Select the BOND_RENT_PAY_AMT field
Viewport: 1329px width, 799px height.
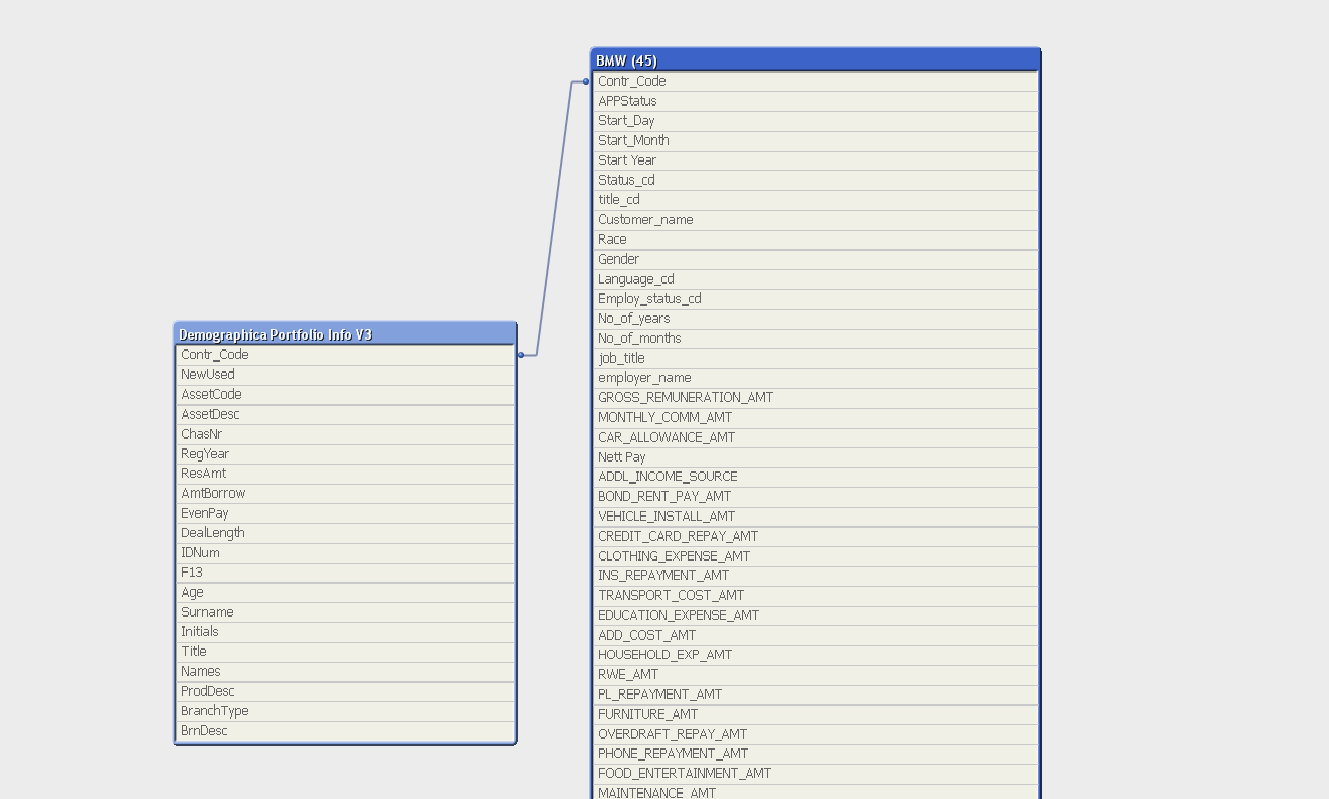tap(816, 497)
